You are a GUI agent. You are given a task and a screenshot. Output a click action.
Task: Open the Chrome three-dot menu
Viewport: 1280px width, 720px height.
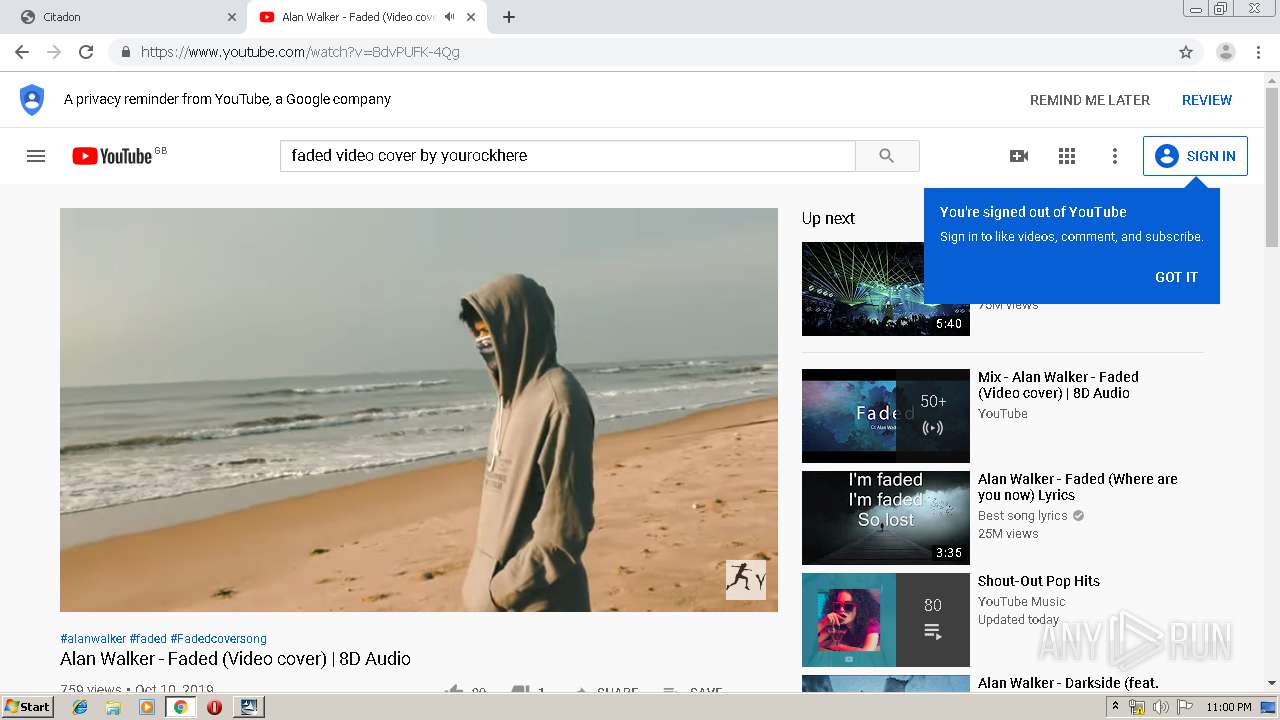(x=1258, y=52)
